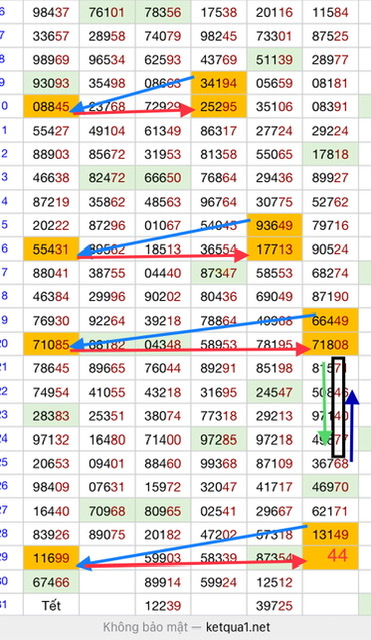Select the orange cell 71085

pyautogui.click(x=51, y=344)
